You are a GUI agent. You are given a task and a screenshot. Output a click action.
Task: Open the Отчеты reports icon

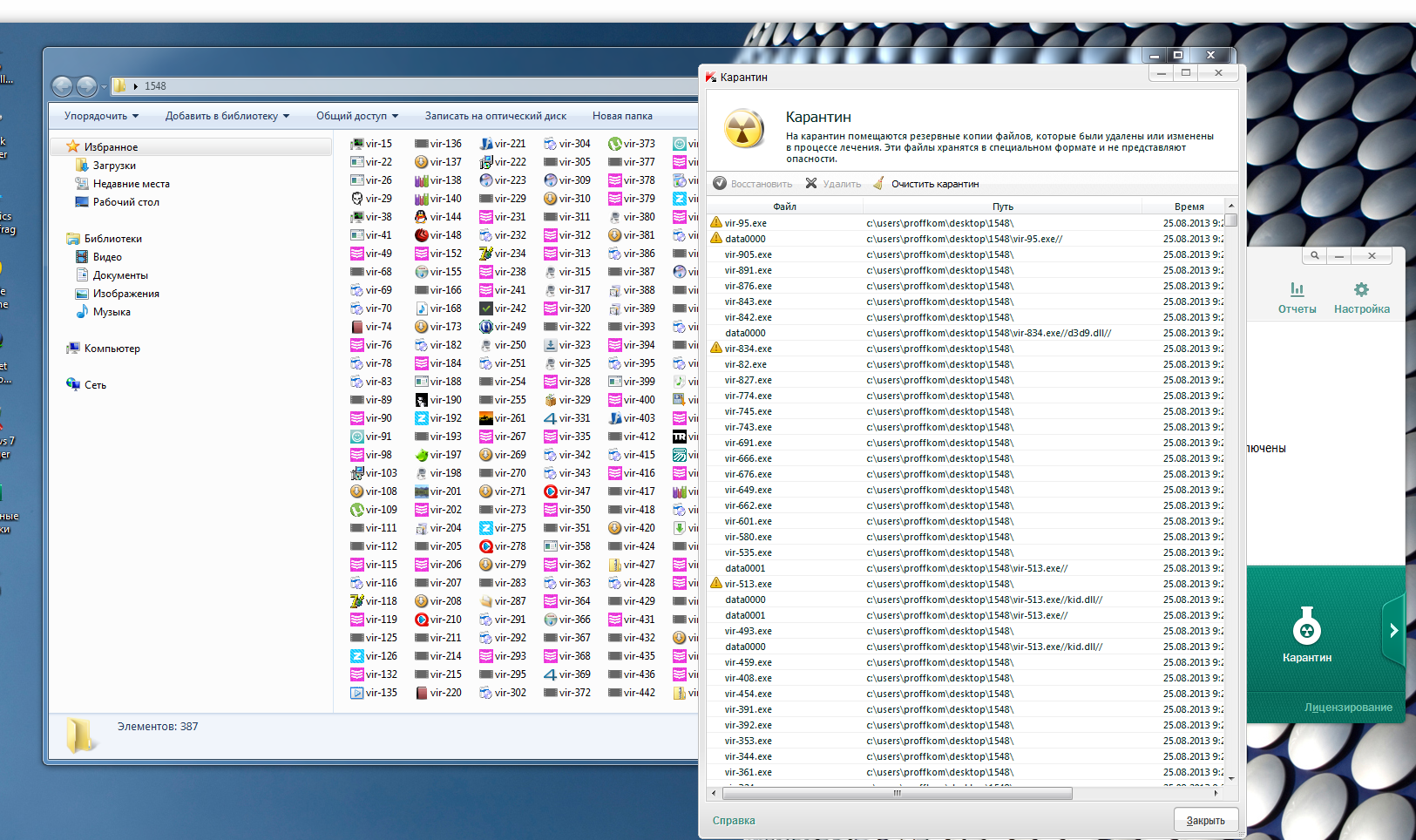[x=1297, y=289]
